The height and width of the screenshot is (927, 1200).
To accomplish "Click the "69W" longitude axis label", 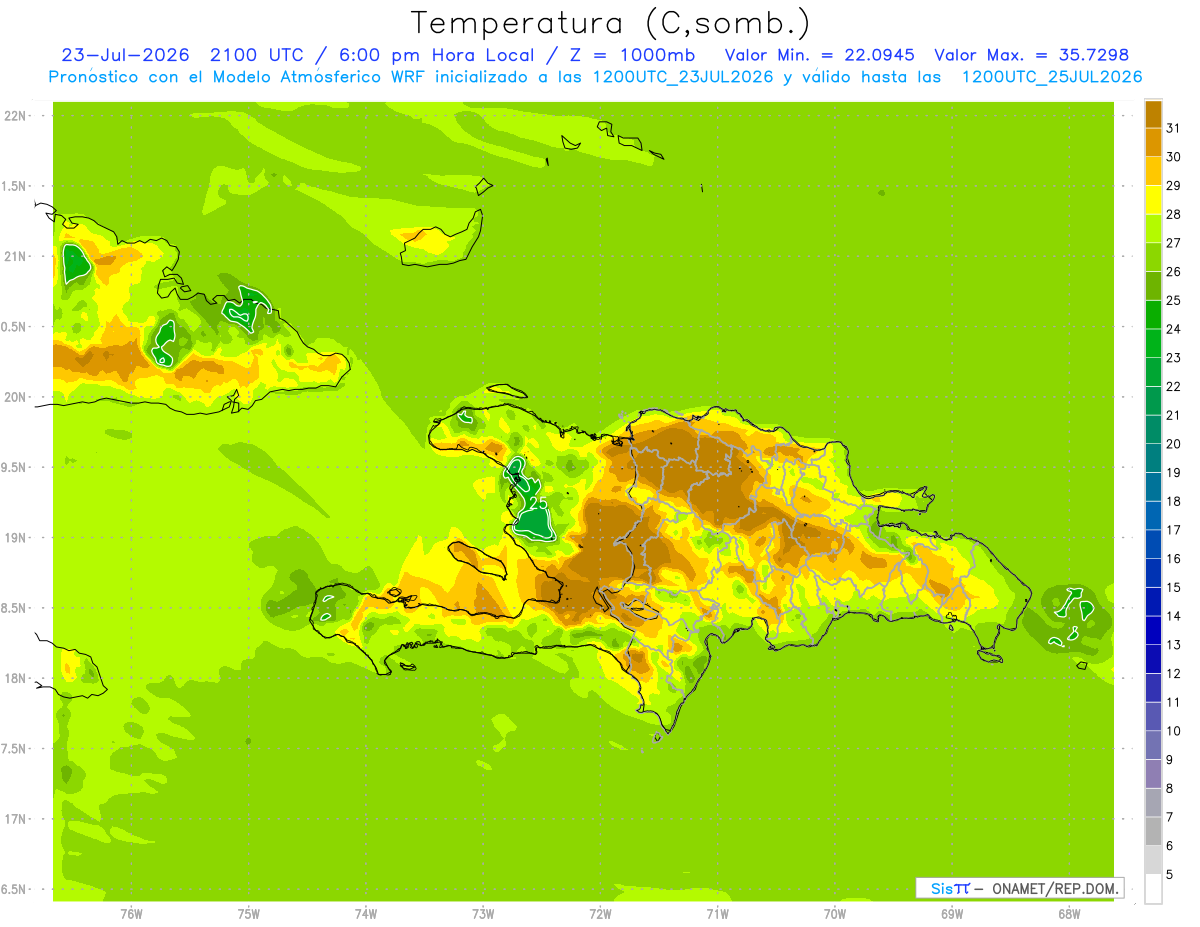I will pos(952,913).
